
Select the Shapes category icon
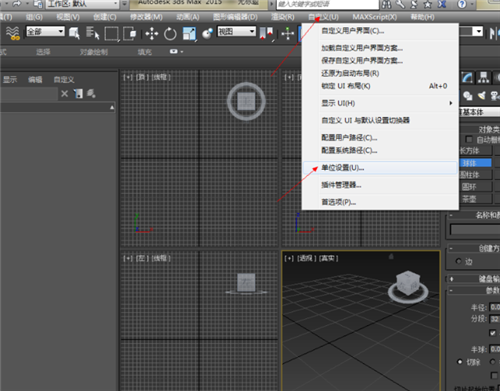coord(468,96)
